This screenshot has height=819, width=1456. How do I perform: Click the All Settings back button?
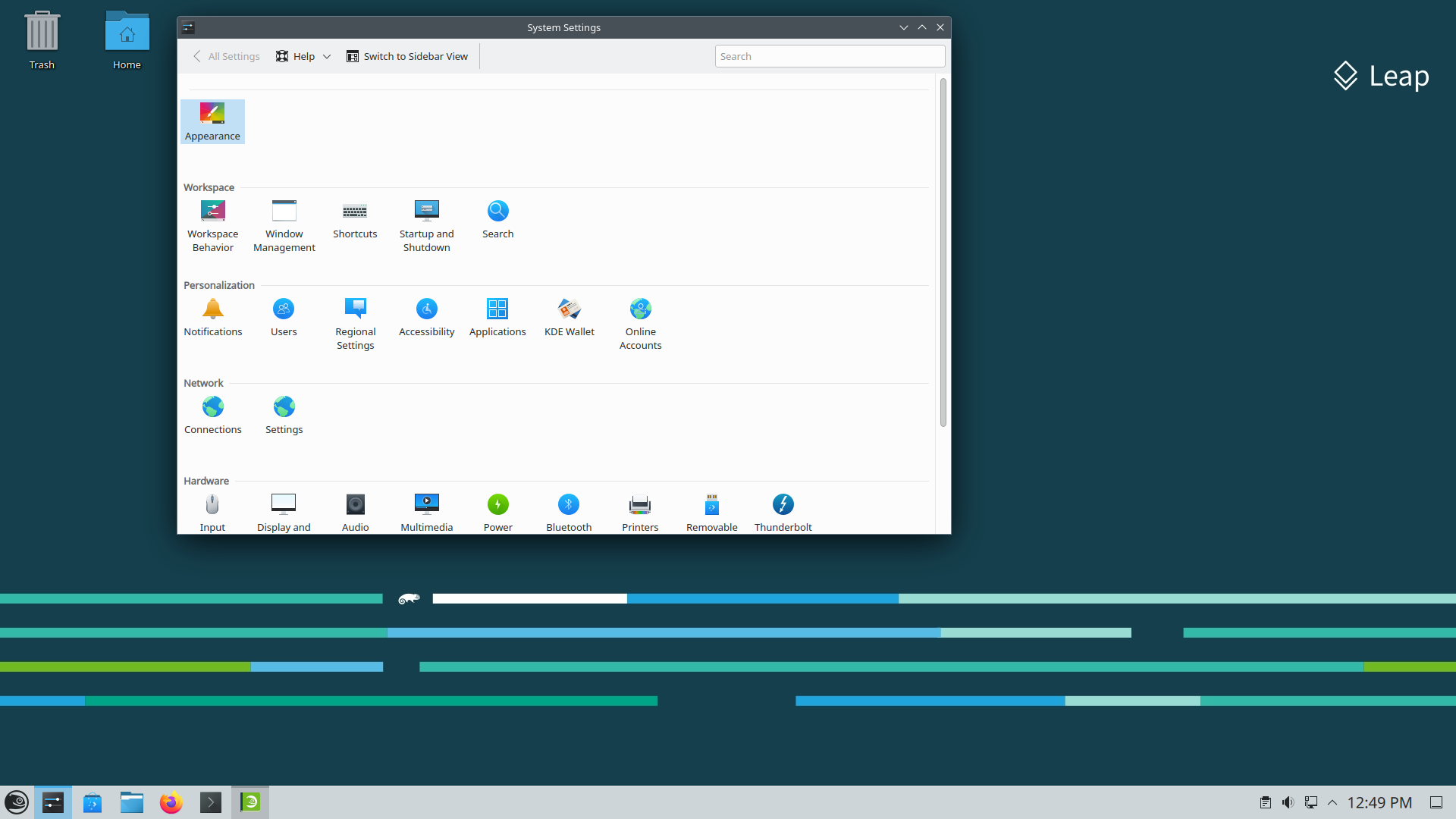tap(226, 56)
